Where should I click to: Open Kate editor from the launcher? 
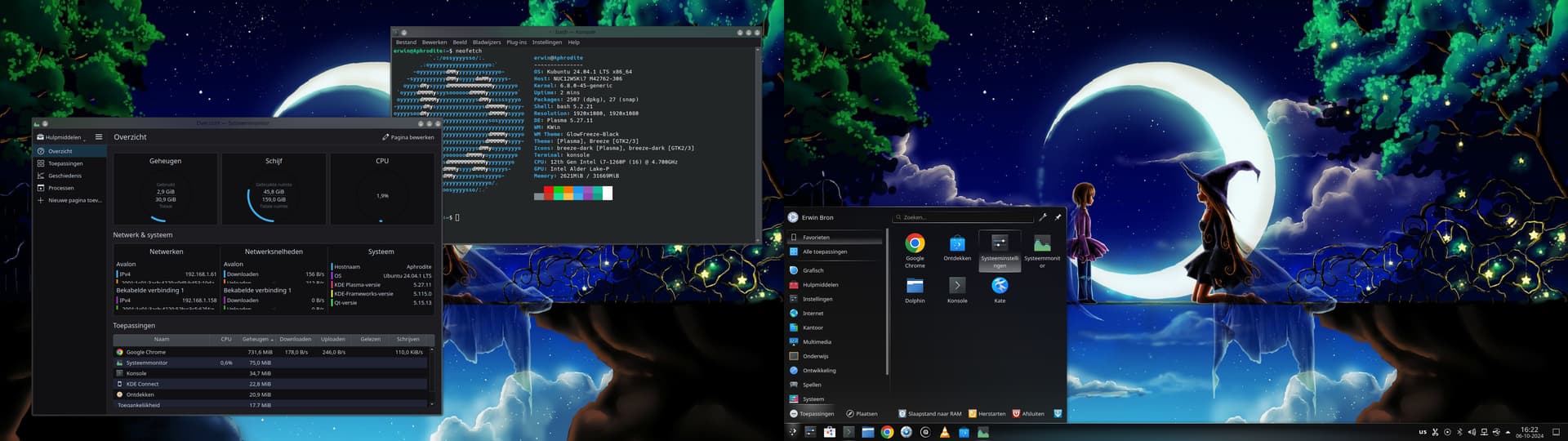coord(1000,290)
